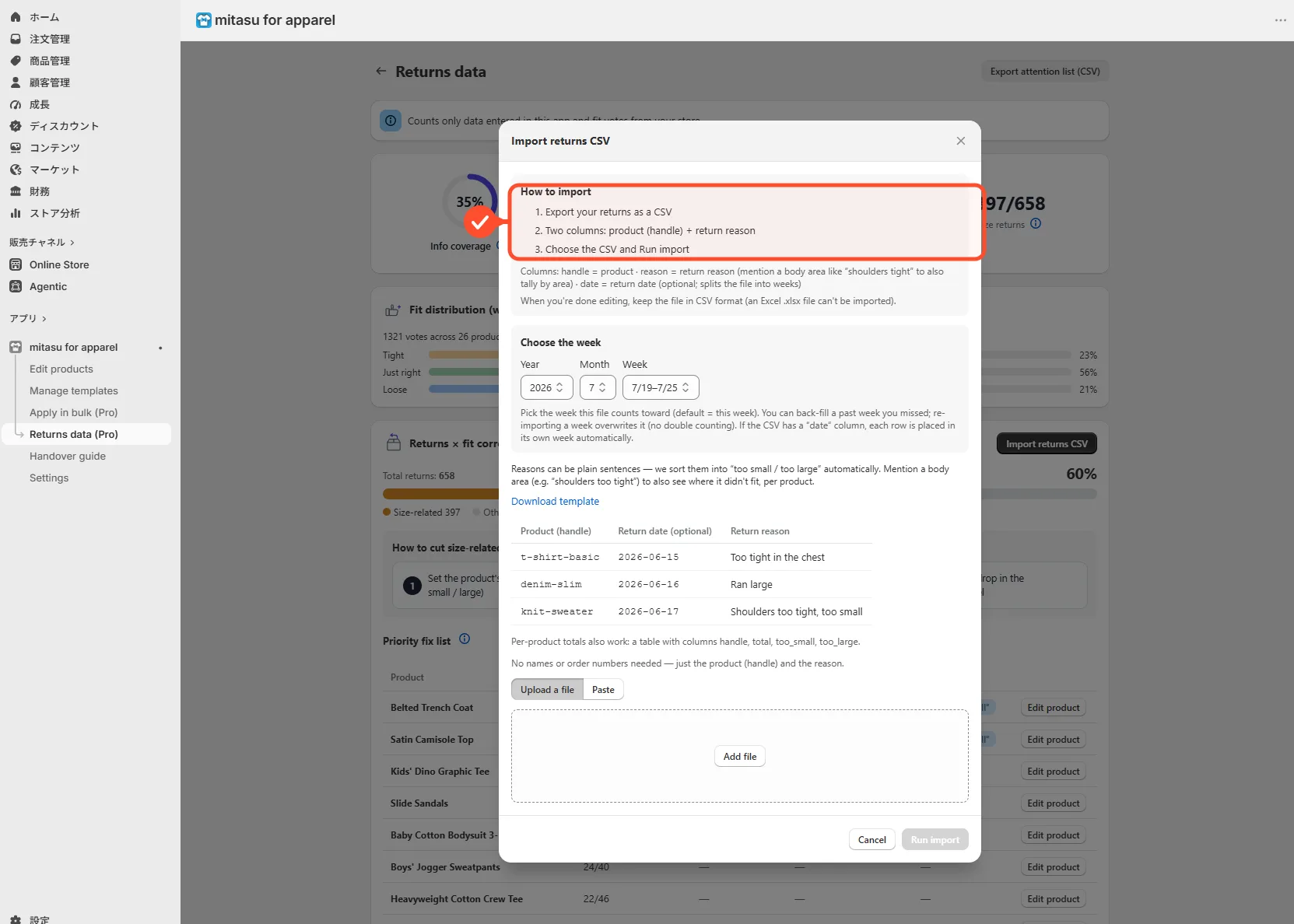This screenshot has width=1294, height=924.
Task: Click the info icon in the Counts only banner
Action: (x=391, y=121)
